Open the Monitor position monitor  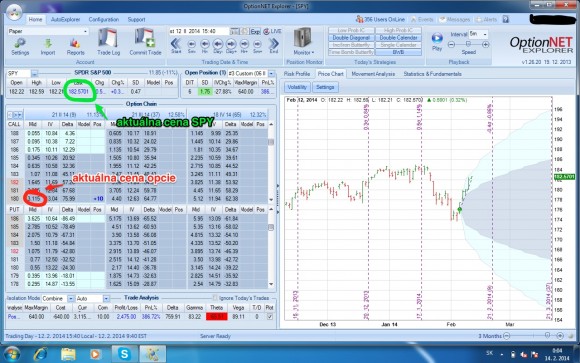pyautogui.click(x=303, y=42)
